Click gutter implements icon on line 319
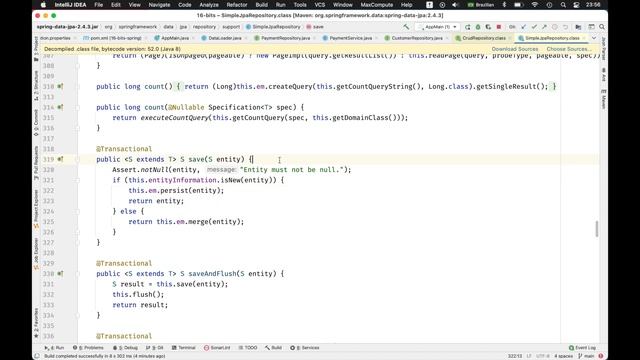Viewport: 640px width, 360px height. (x=60, y=159)
